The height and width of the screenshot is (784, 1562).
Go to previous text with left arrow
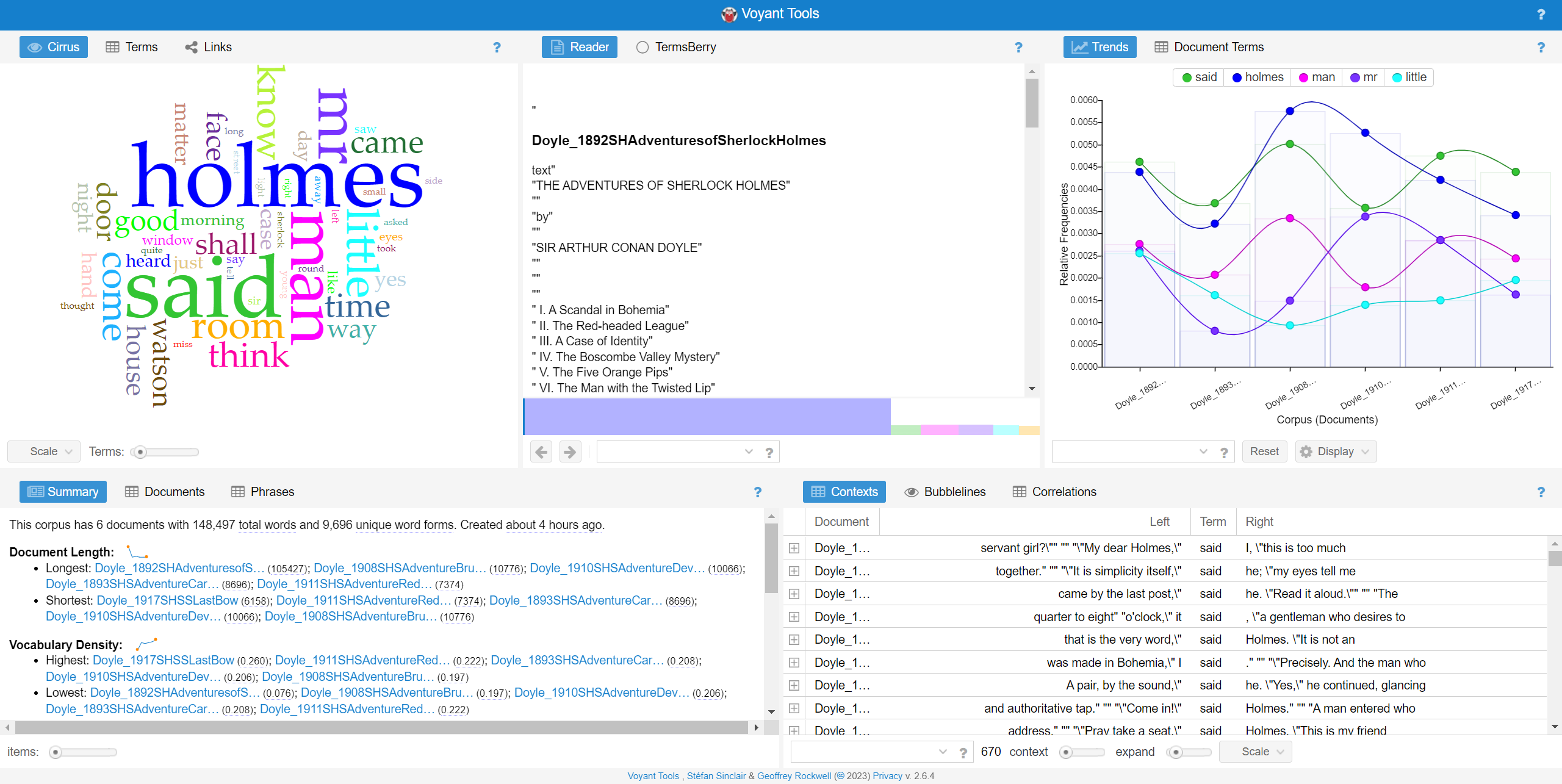tap(541, 451)
